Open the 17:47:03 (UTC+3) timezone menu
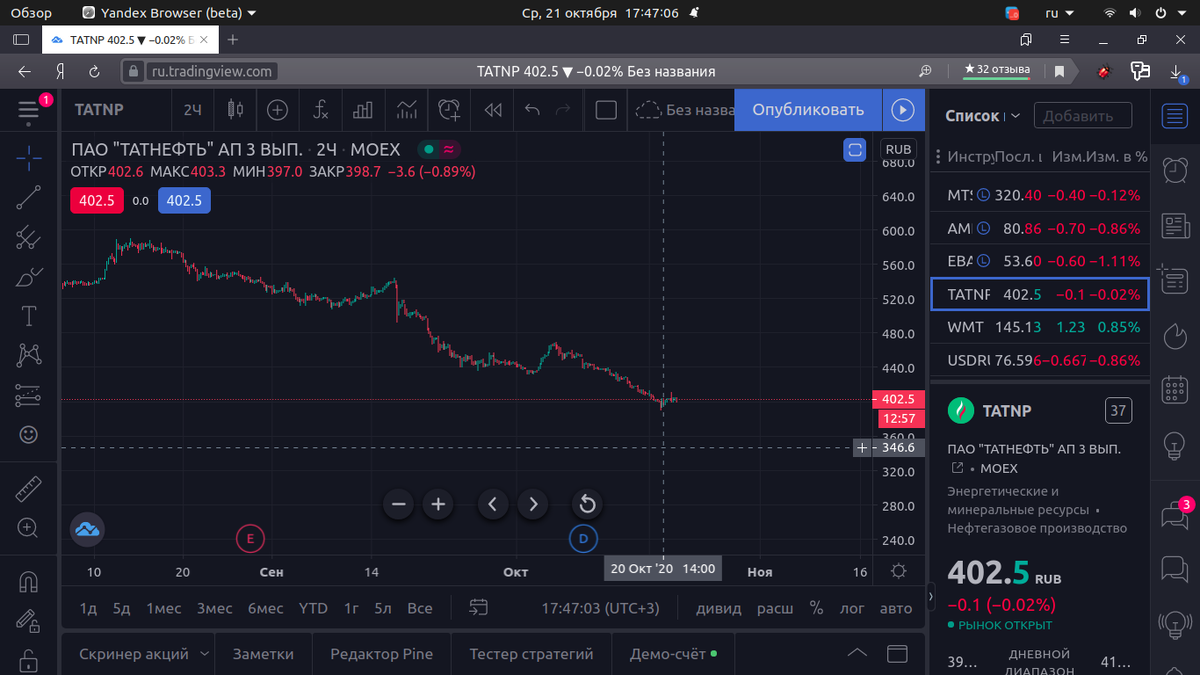The width and height of the screenshot is (1200, 675). pyautogui.click(x=601, y=608)
